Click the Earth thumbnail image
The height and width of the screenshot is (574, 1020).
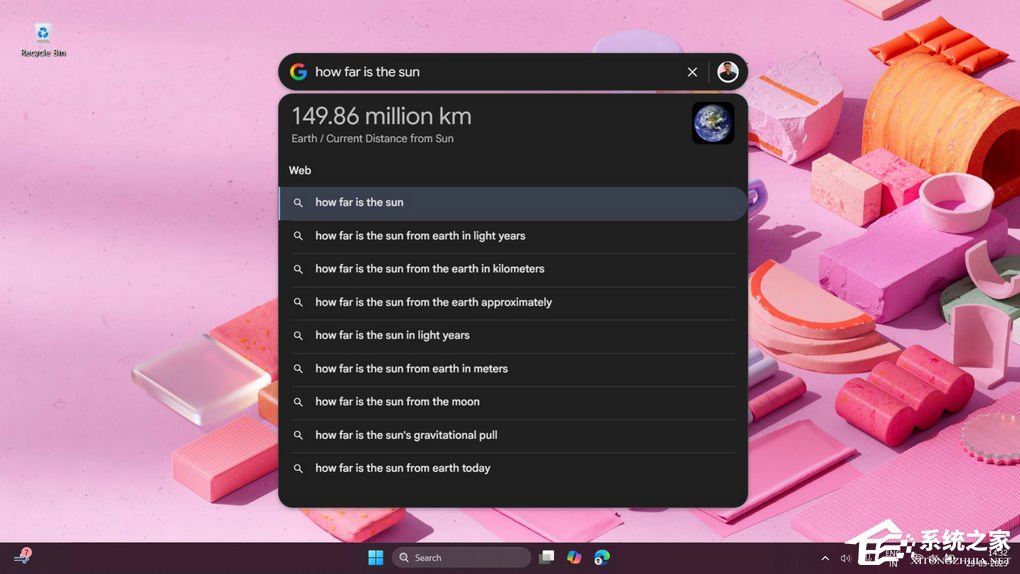[x=712, y=123]
